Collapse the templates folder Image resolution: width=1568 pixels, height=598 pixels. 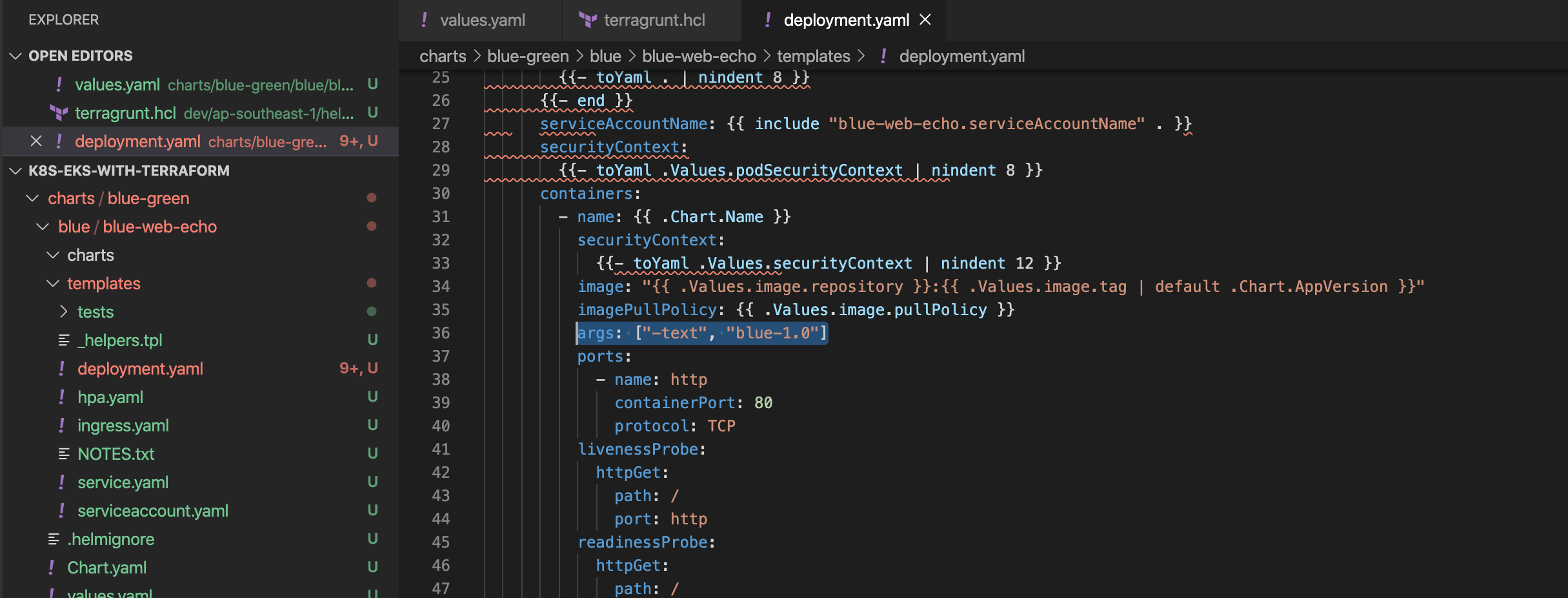(53, 284)
